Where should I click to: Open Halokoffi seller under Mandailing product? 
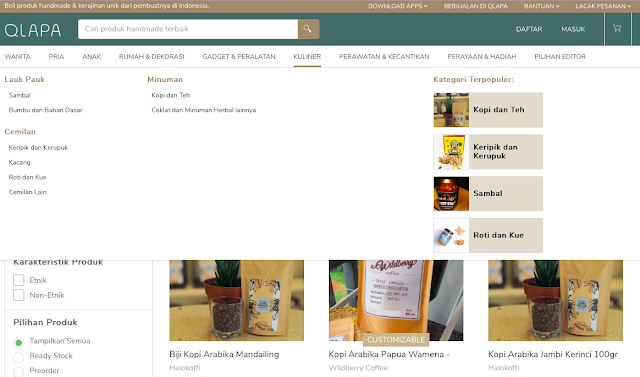(x=184, y=368)
